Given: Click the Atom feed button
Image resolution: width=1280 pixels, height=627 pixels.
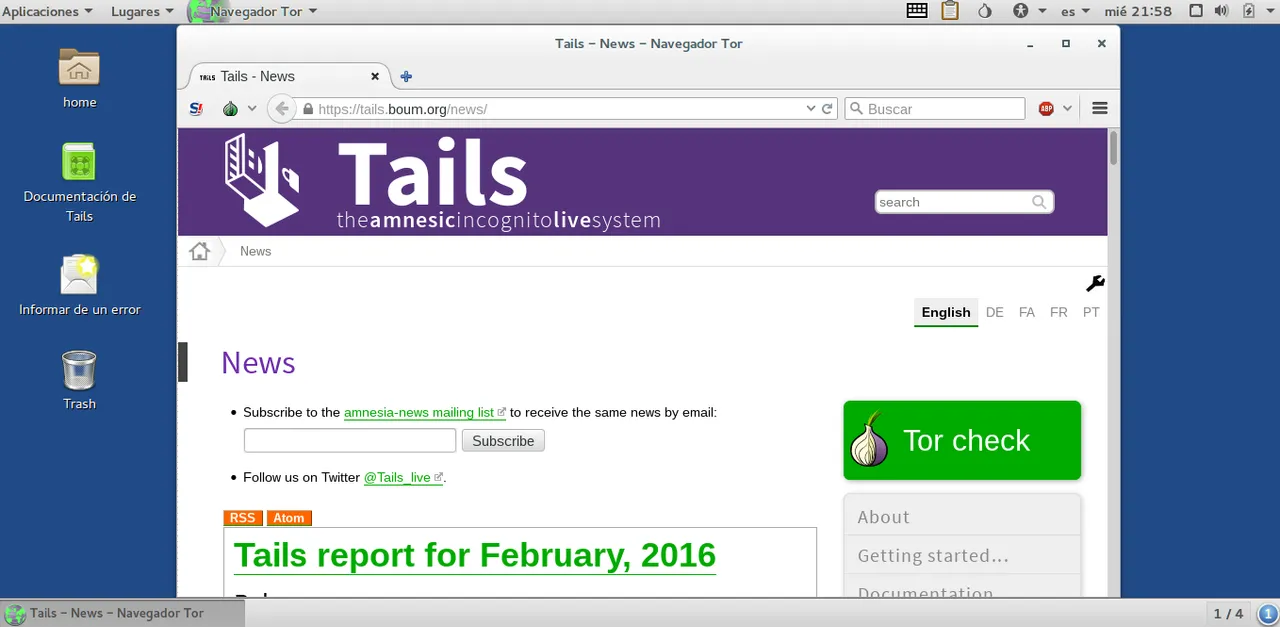Looking at the screenshot, I should [289, 518].
